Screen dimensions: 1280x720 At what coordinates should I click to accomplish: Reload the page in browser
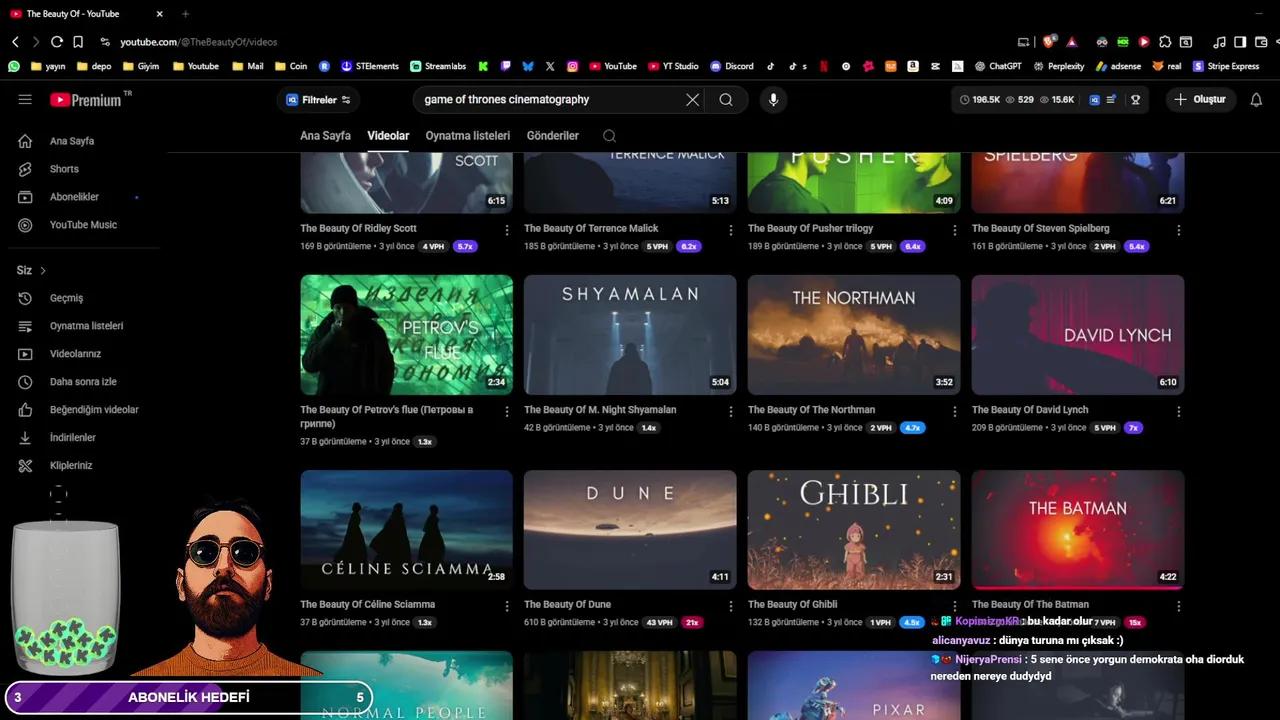pyautogui.click(x=57, y=42)
